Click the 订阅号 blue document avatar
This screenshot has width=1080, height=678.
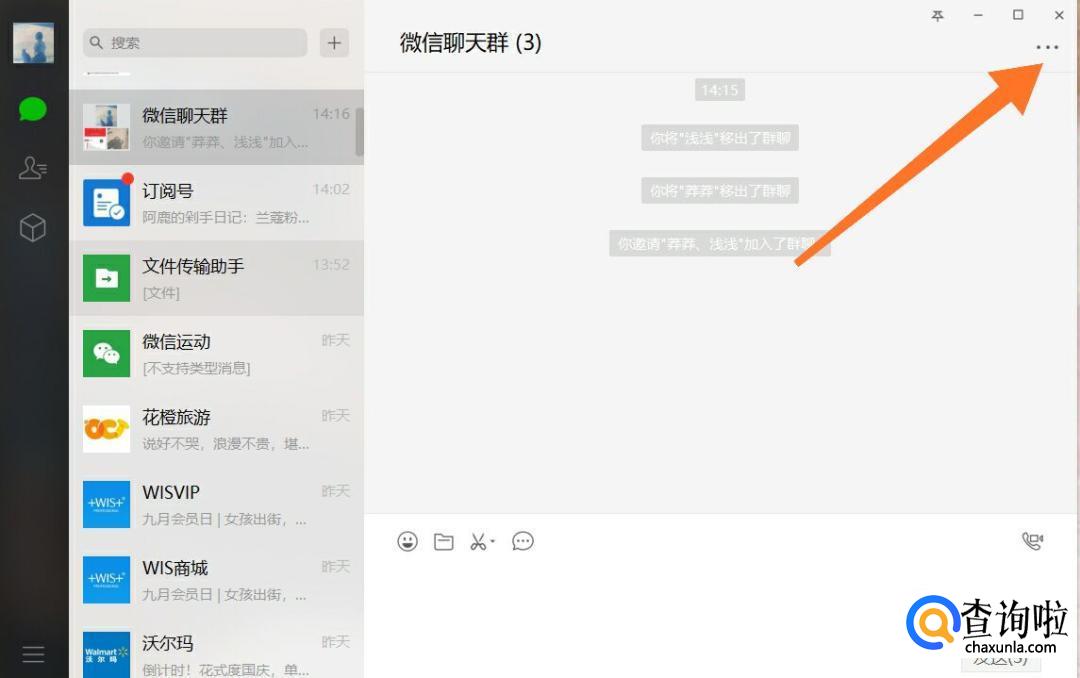coord(106,203)
